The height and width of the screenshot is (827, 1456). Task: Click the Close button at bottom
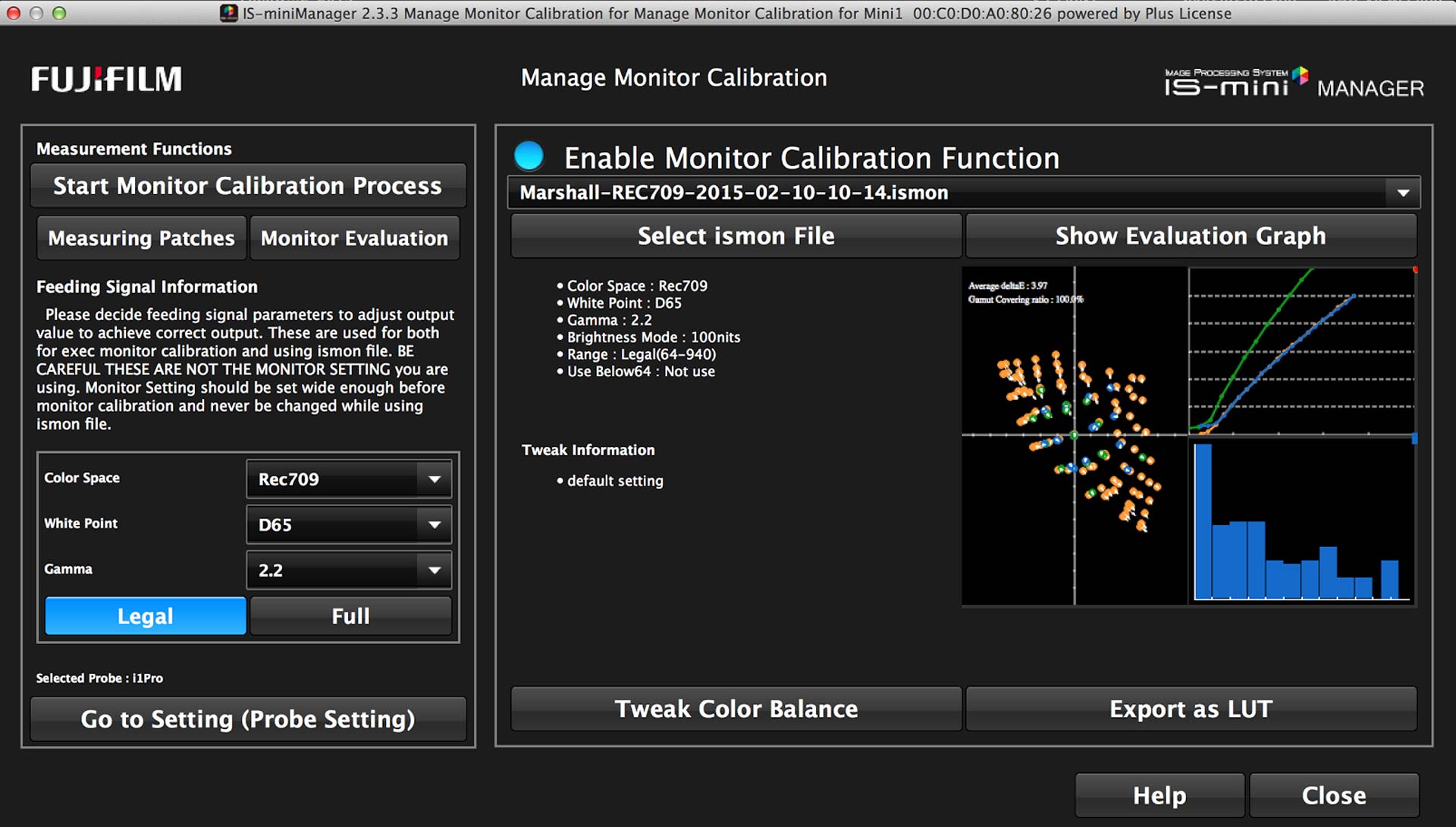coord(1334,795)
